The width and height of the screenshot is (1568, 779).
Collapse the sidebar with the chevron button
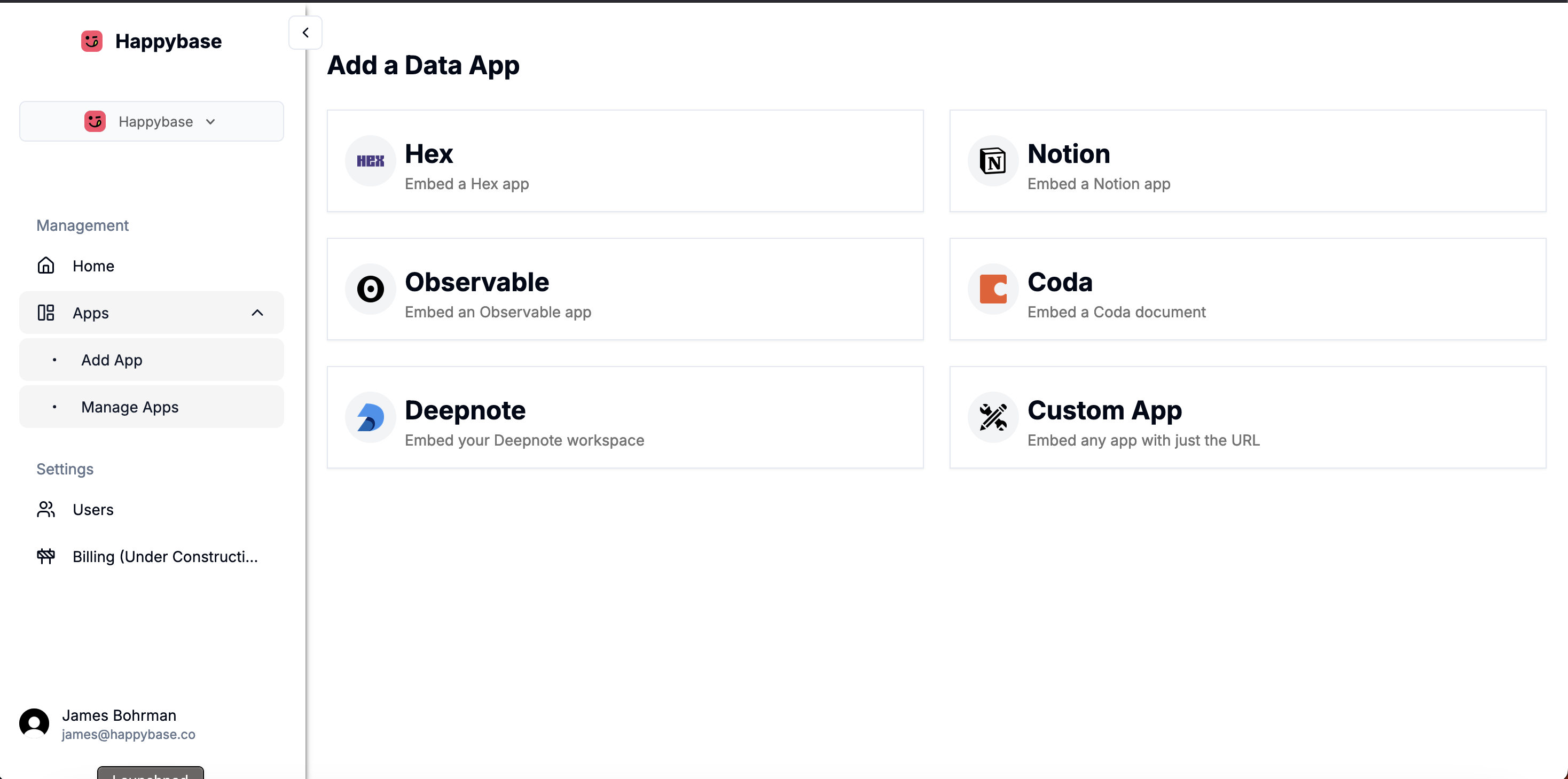coord(305,32)
